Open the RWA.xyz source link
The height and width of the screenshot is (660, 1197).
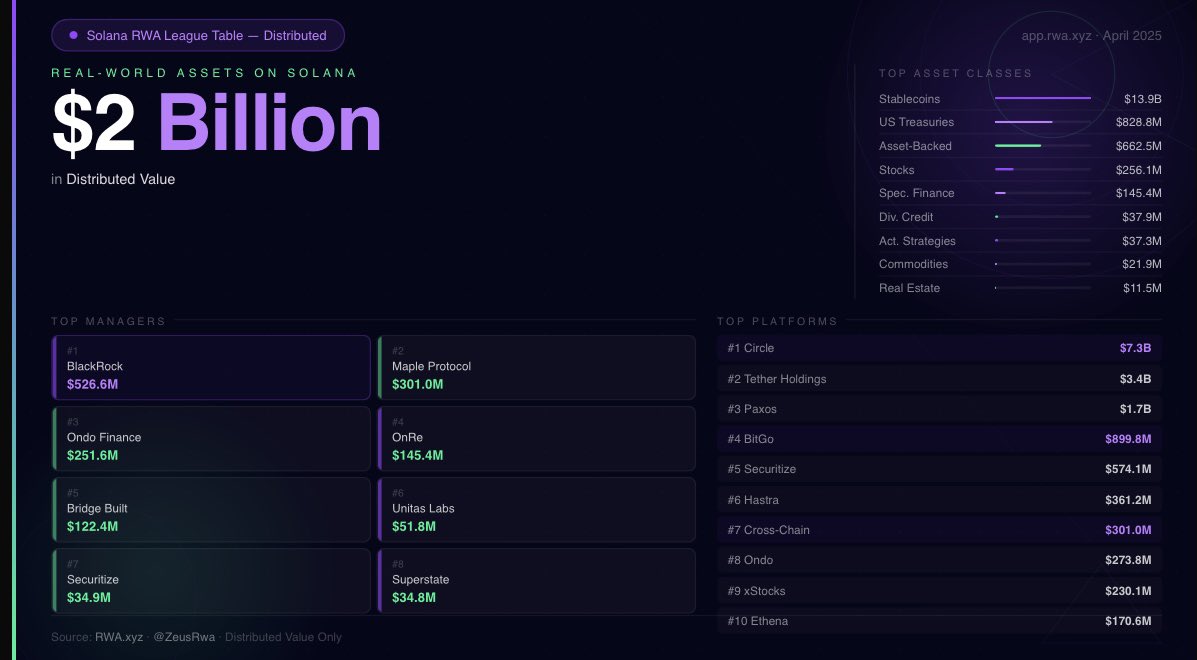tap(116, 637)
